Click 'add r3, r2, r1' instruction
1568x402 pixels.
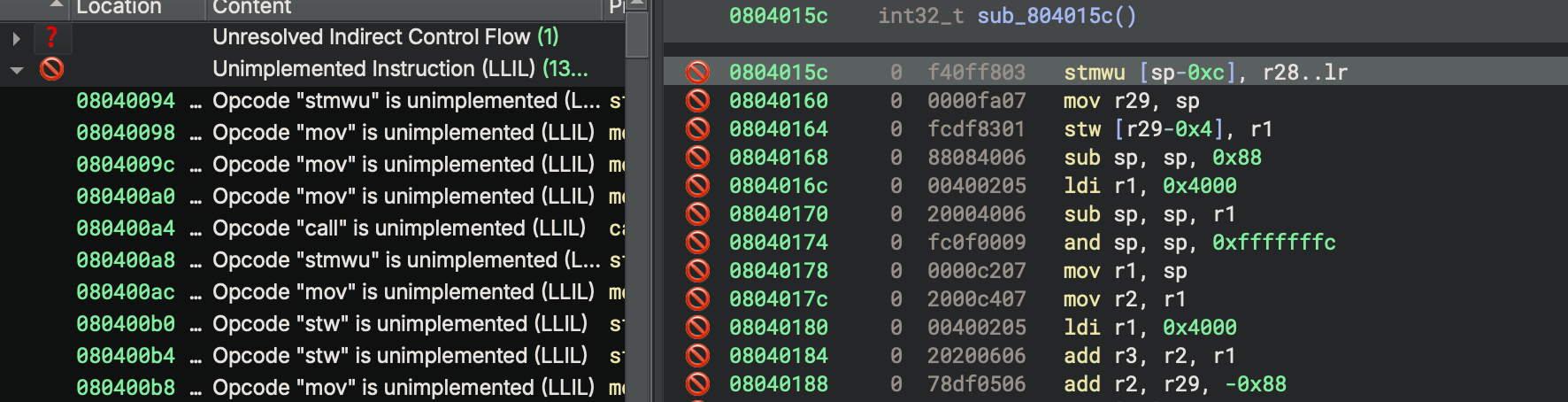pos(1149,356)
